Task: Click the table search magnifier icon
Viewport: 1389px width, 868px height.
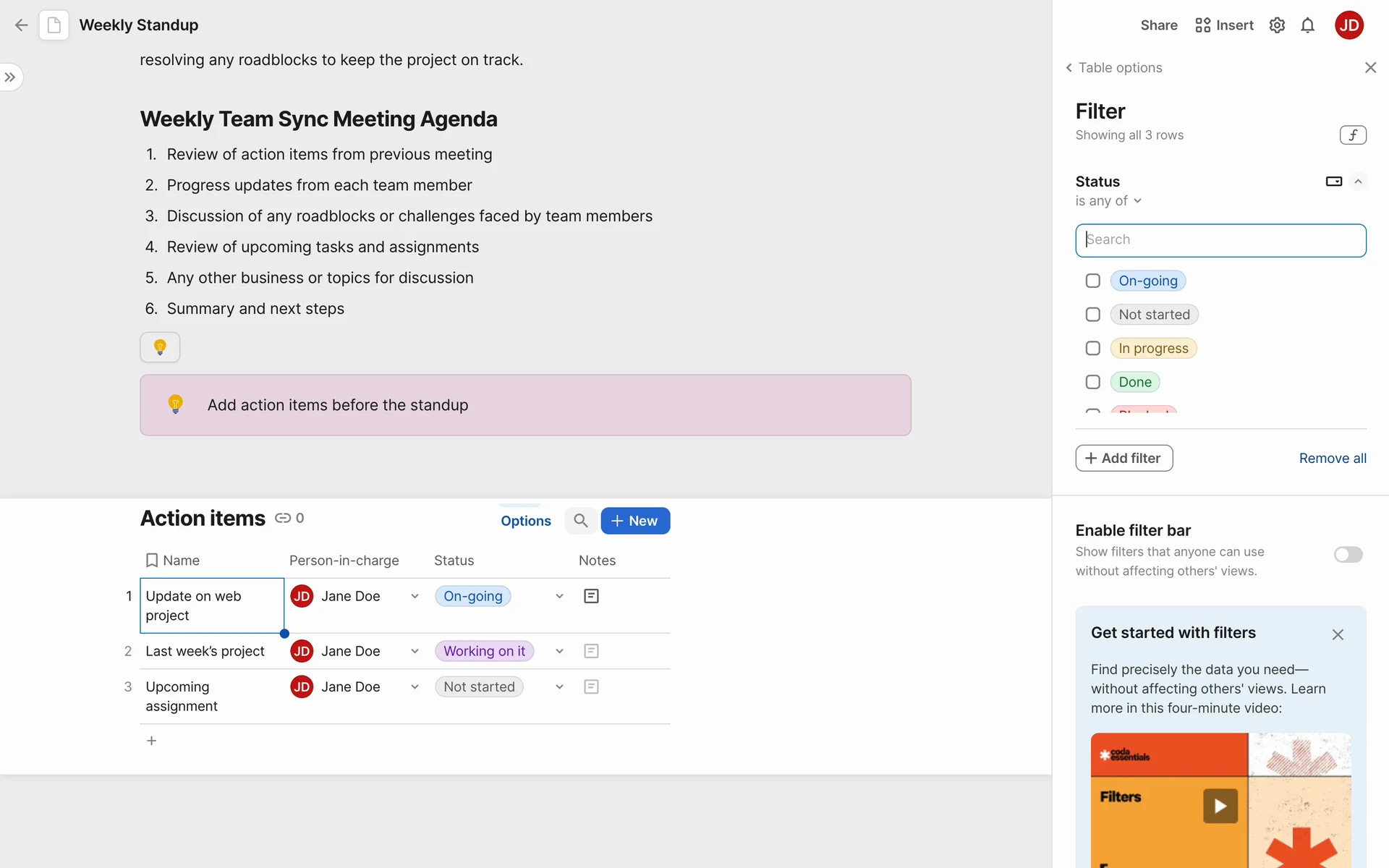Action: [580, 521]
